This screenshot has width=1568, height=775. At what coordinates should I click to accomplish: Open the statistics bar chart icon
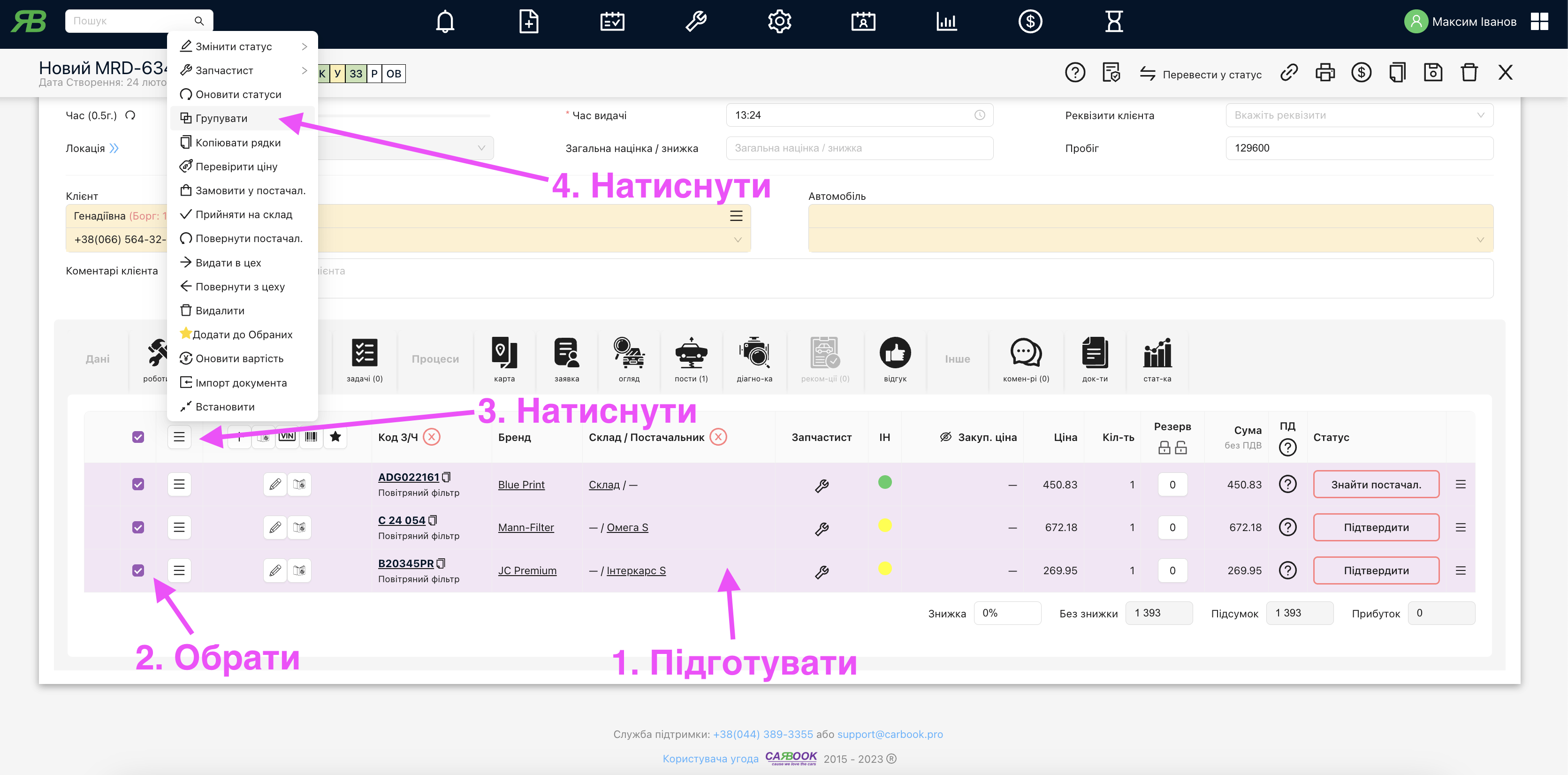(1157, 353)
